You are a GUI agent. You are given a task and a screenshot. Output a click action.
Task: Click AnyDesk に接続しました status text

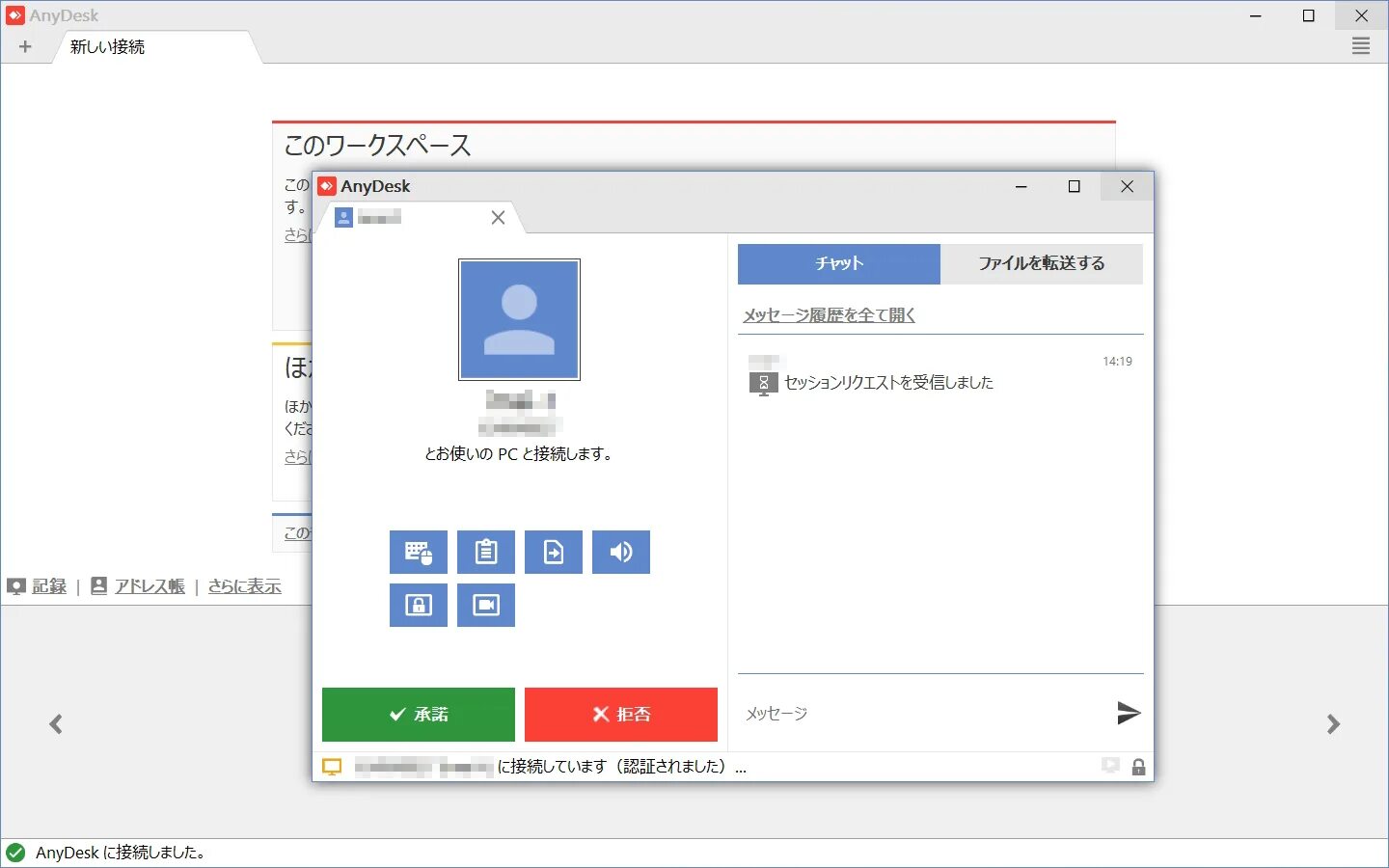(x=121, y=853)
